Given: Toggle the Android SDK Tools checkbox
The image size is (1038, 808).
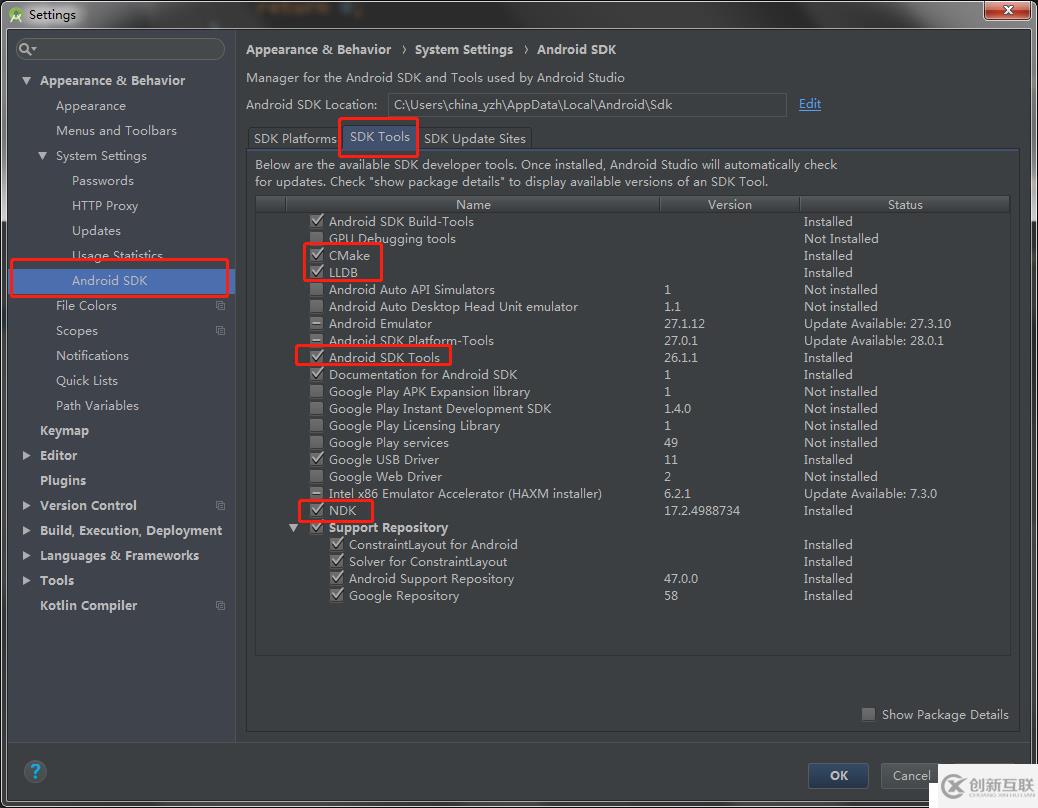Looking at the screenshot, I should [x=317, y=357].
